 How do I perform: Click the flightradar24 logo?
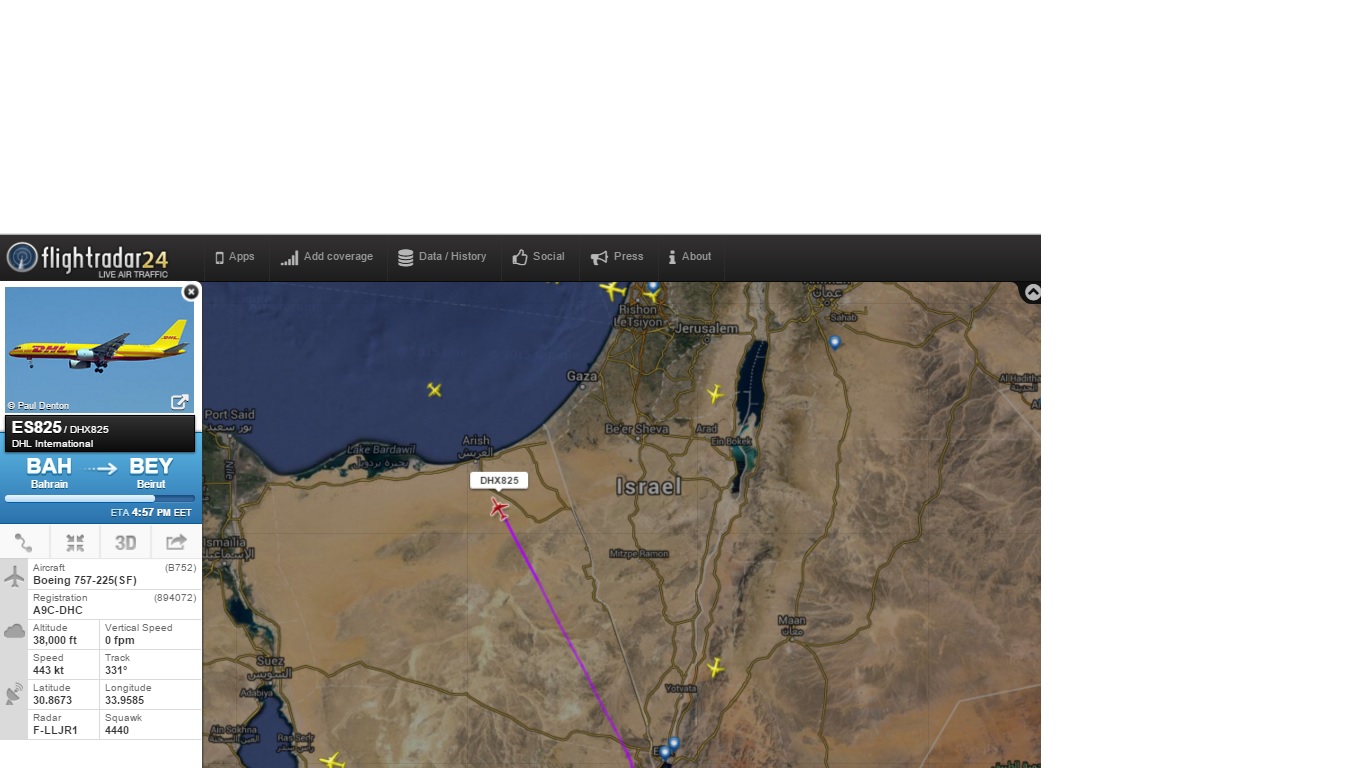86,258
